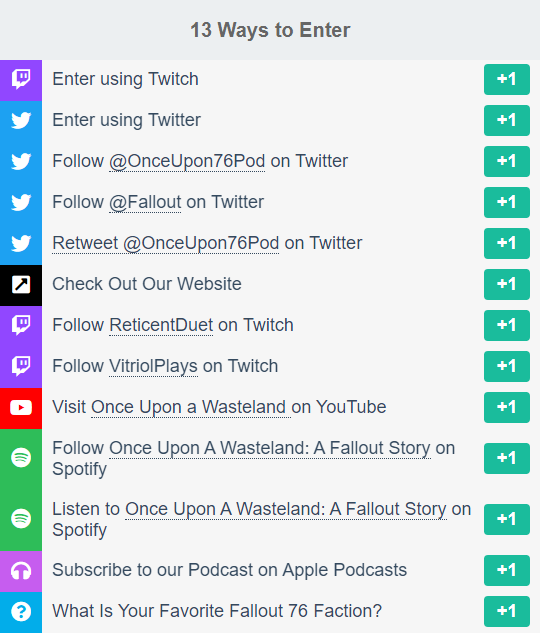Screen dimensions: 540x633
Task: Click +1 button for Subscribe on Apple Podcasts
Action: [507, 570]
